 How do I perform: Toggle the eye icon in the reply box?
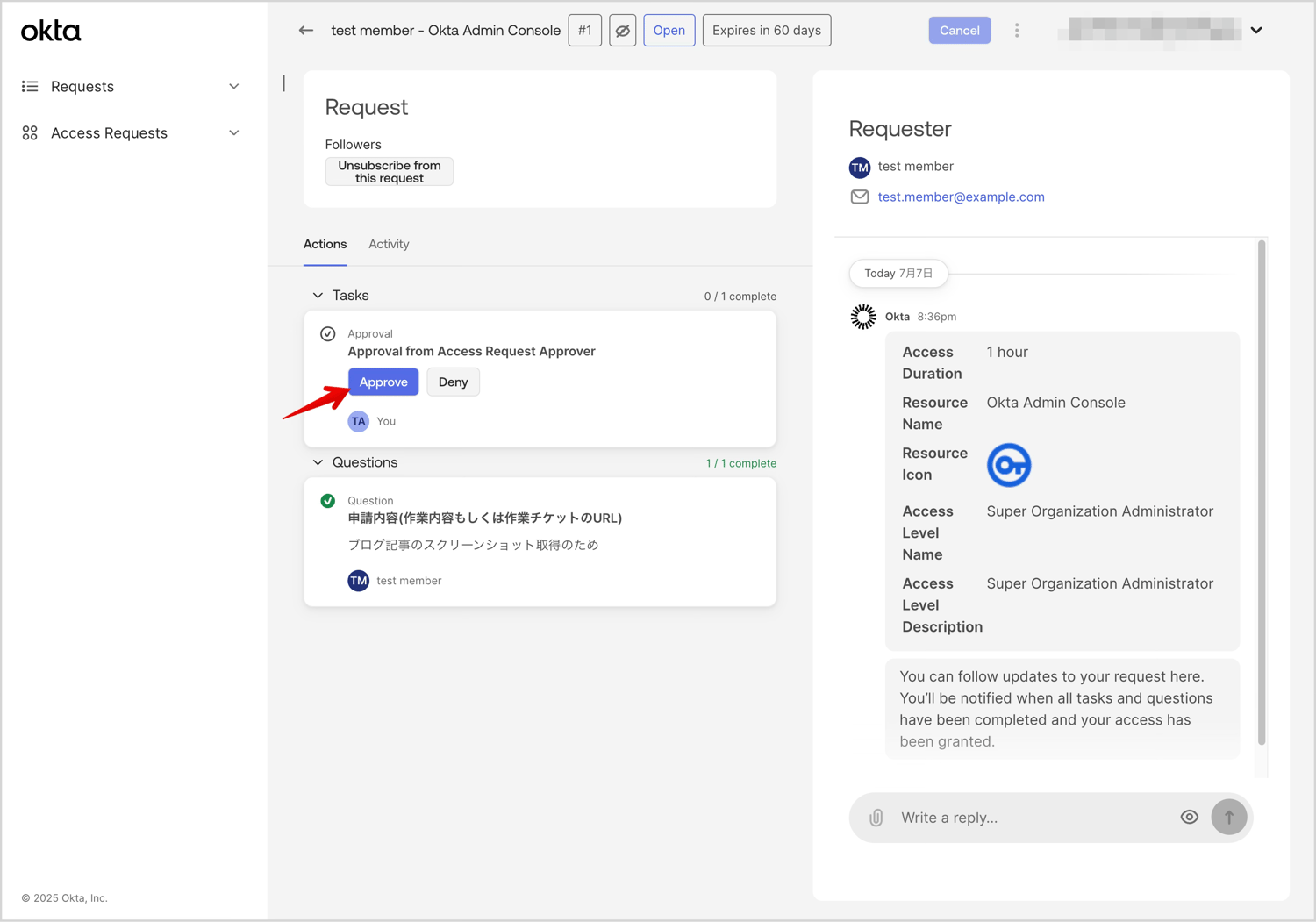[1190, 817]
